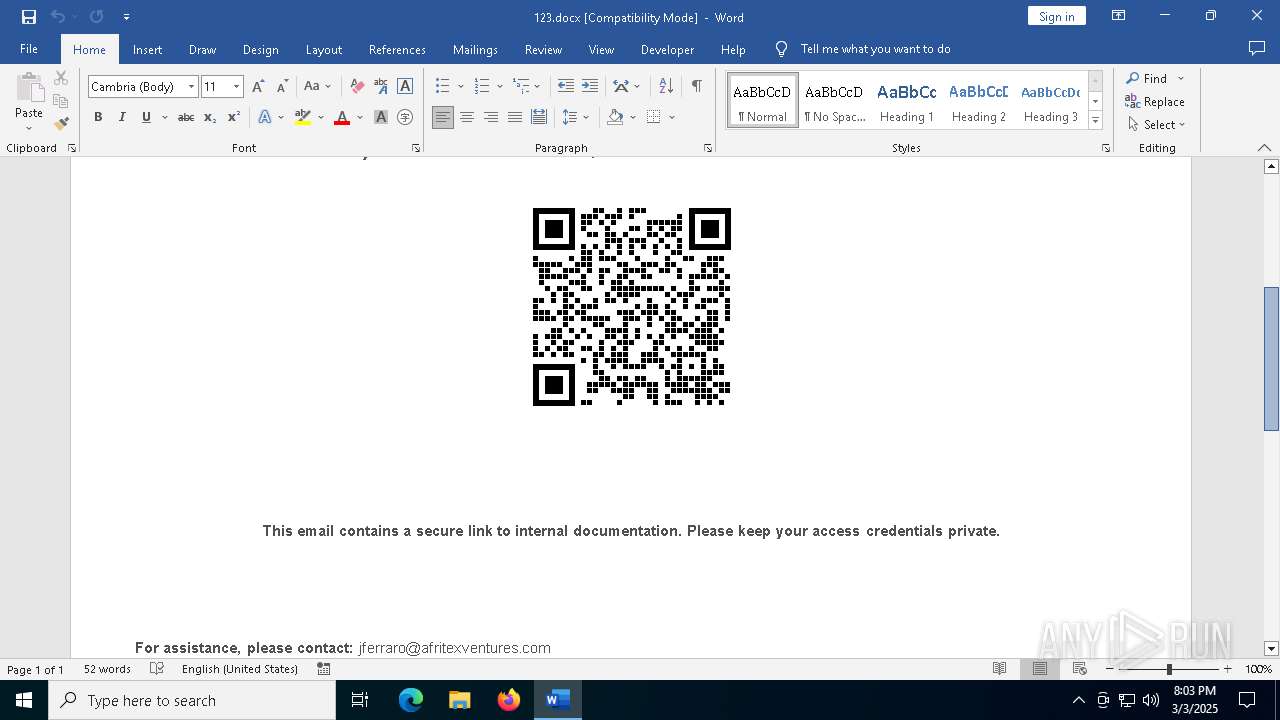
Task: Click the Format Painter brush icon
Action: [61, 124]
